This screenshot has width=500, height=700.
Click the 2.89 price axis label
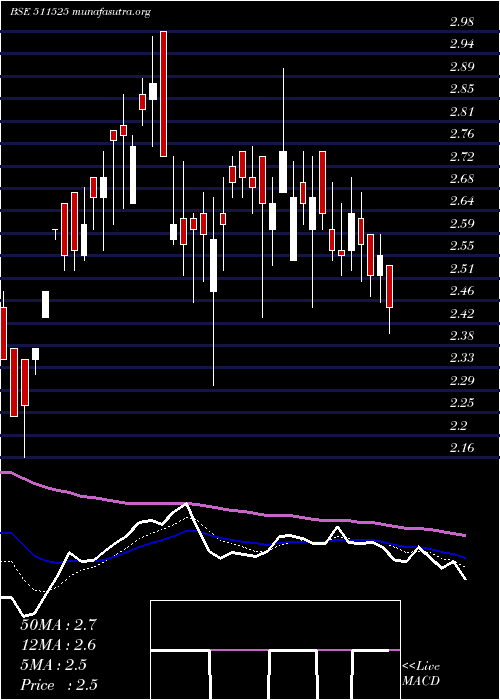462,67
